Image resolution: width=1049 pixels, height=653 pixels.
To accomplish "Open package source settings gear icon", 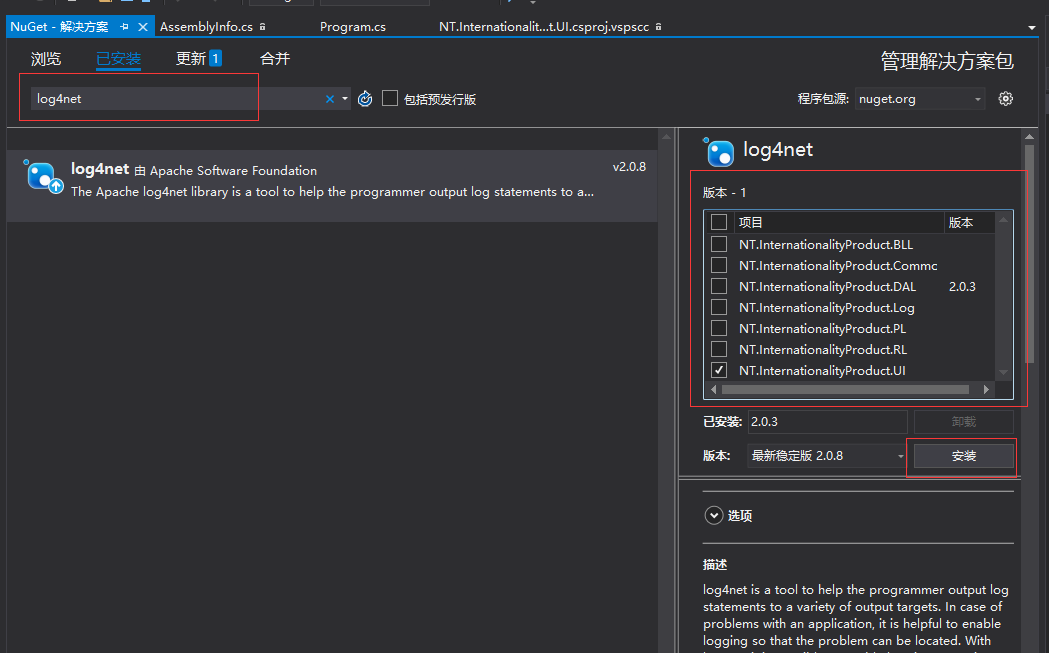I will click(1006, 98).
